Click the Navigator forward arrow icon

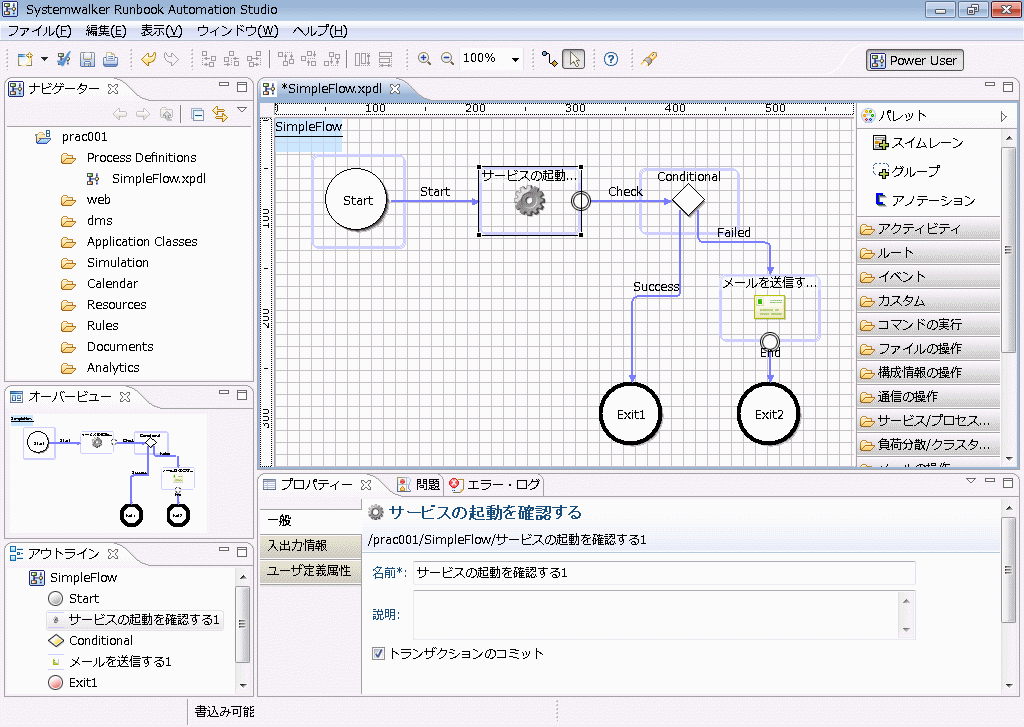pos(142,115)
